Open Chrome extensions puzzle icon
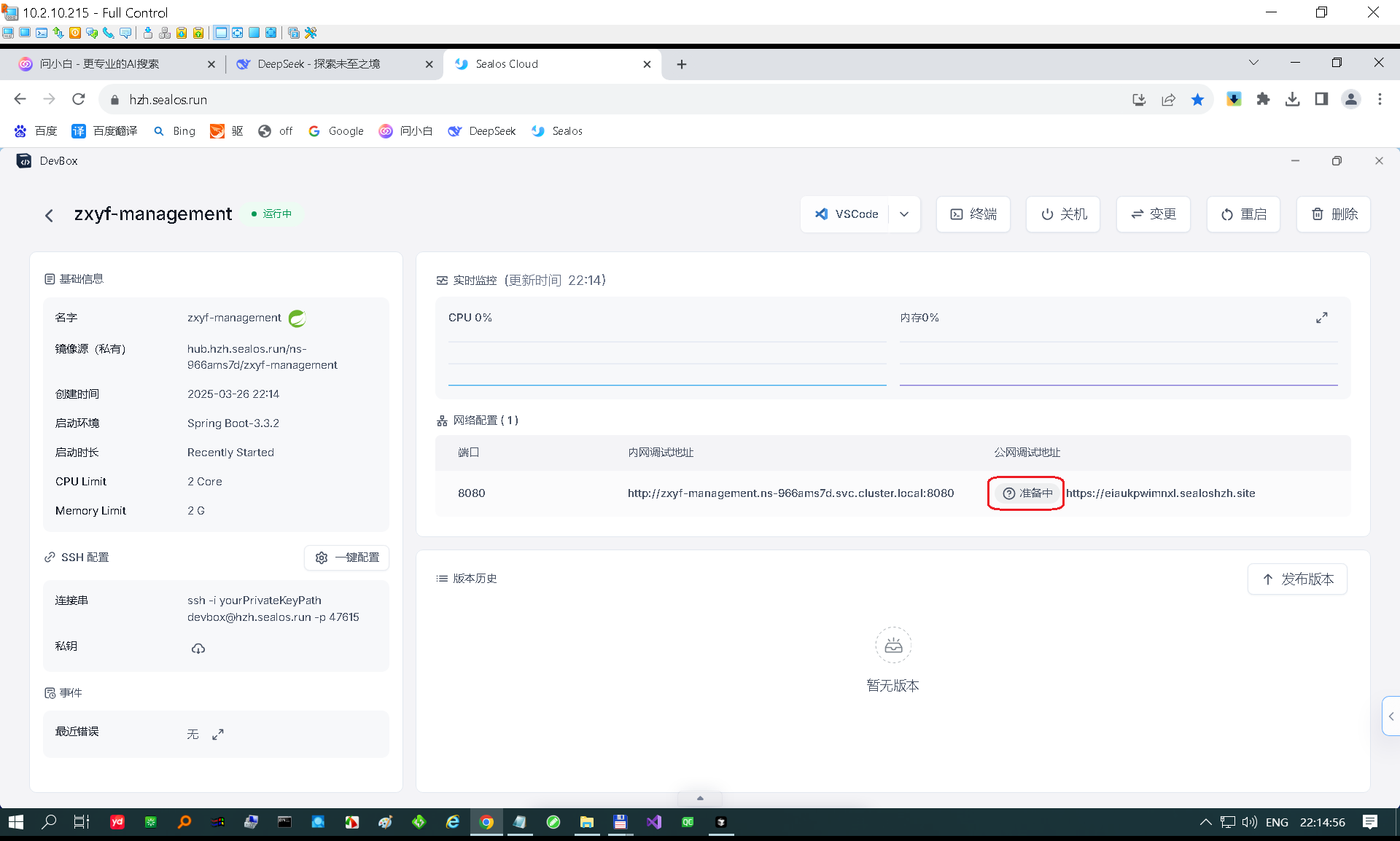Screen dimensions: 1400x841 1263,100
